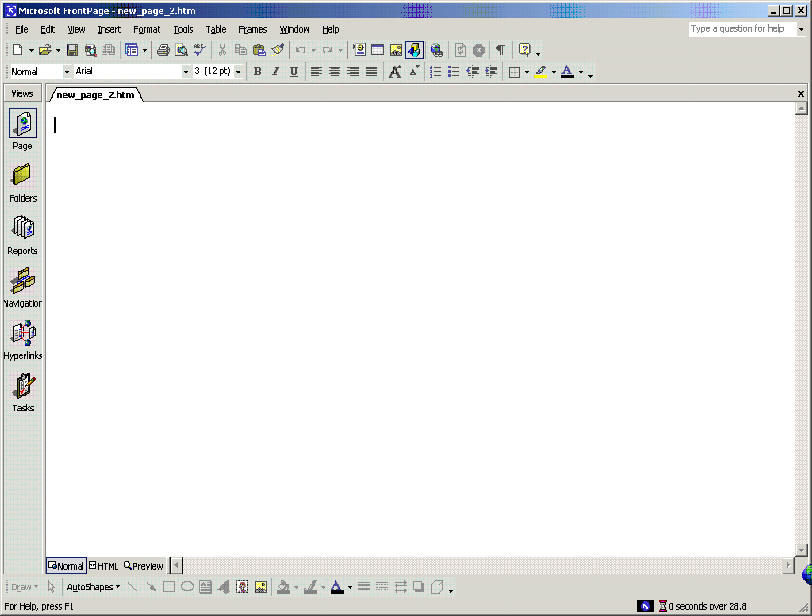Open the Hyperlinks view
The width and height of the screenshot is (812, 616).
click(22, 340)
